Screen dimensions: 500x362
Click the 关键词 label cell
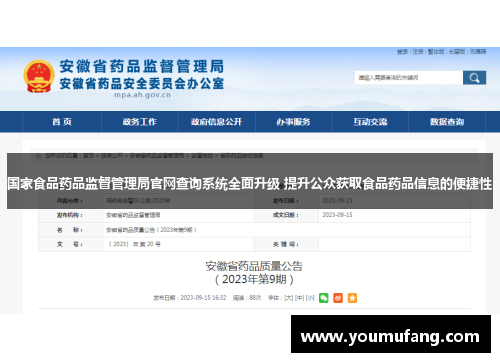(286, 244)
